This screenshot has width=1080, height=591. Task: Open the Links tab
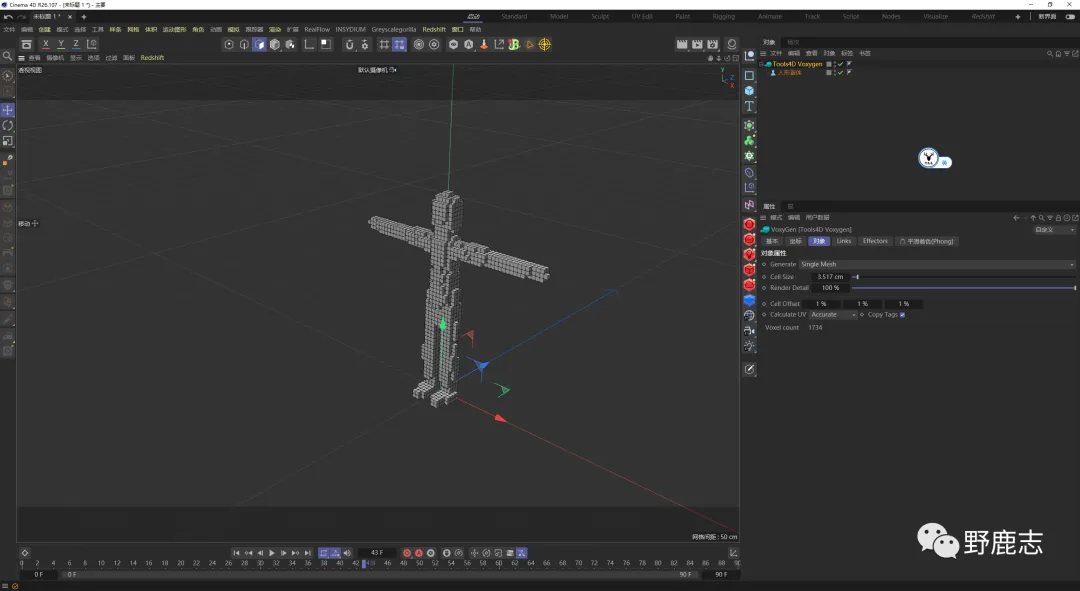844,241
